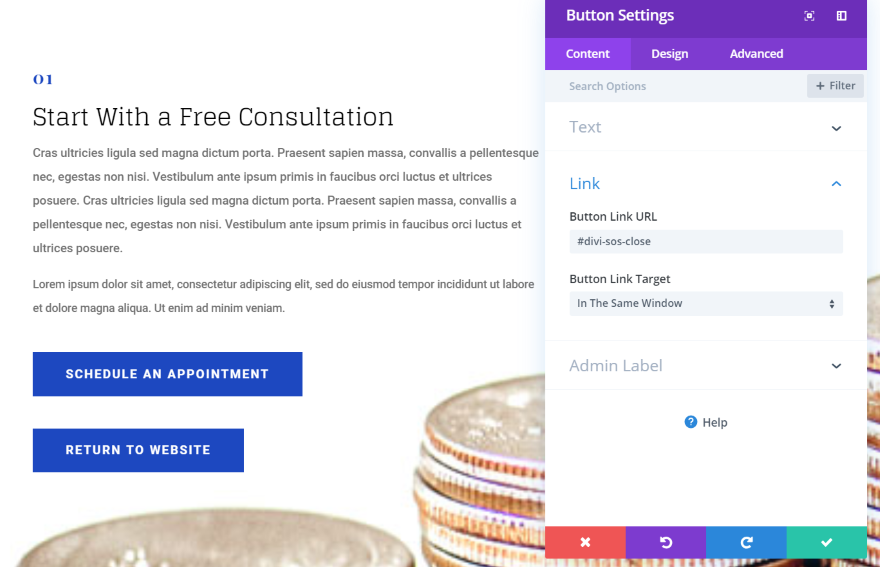This screenshot has height=567, width=880.
Task: Click the expand modal fullscreen icon
Action: [x=809, y=16]
